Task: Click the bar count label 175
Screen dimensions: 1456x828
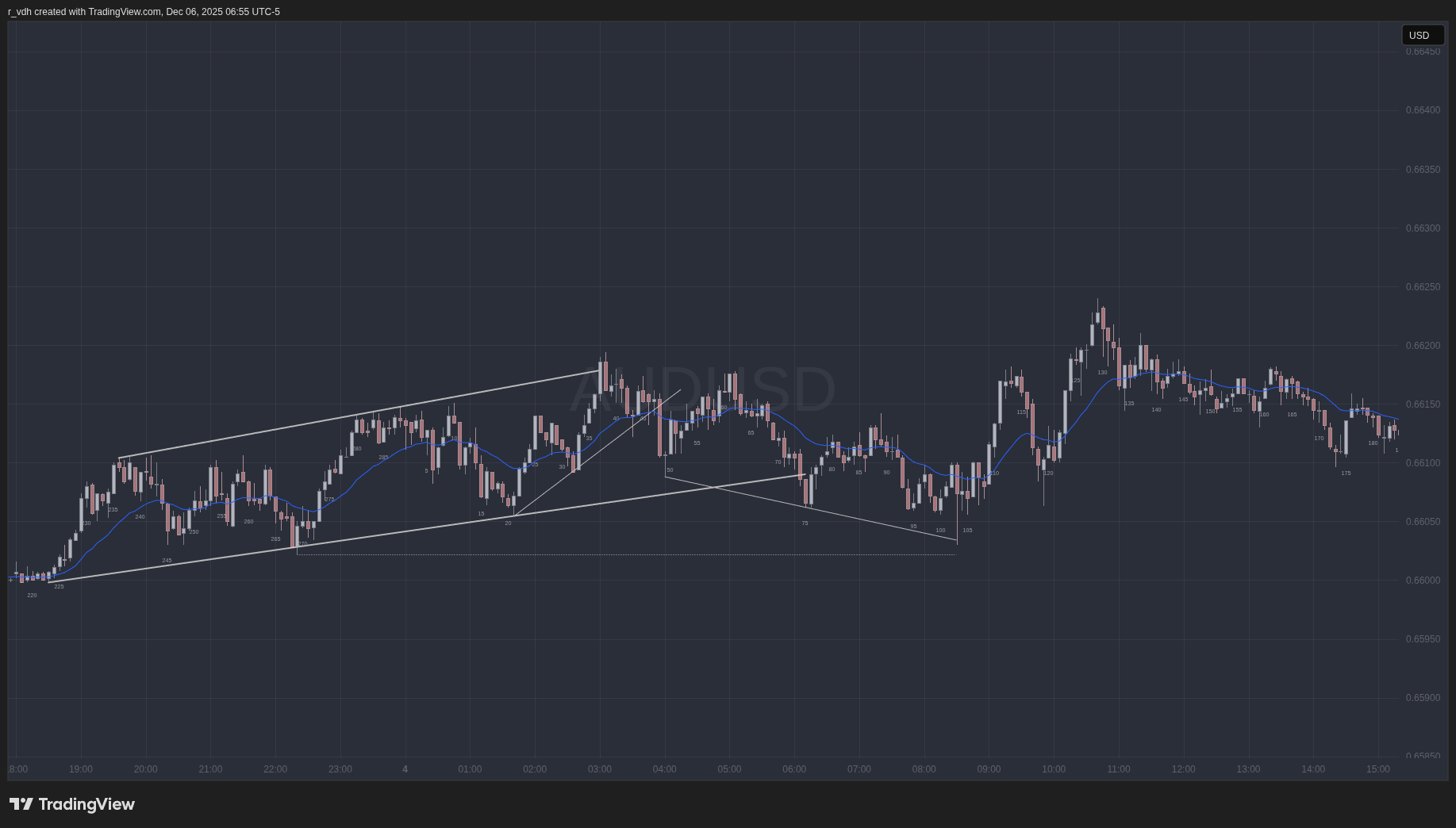Action: point(1346,473)
